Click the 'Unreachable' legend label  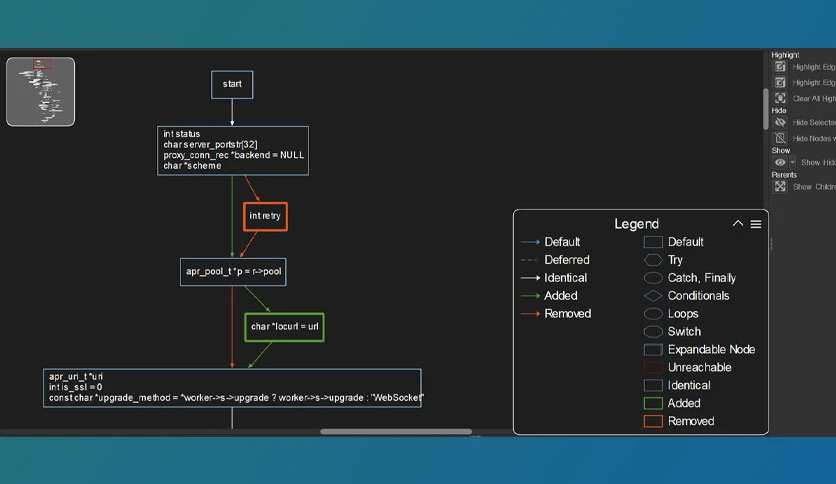click(700, 368)
